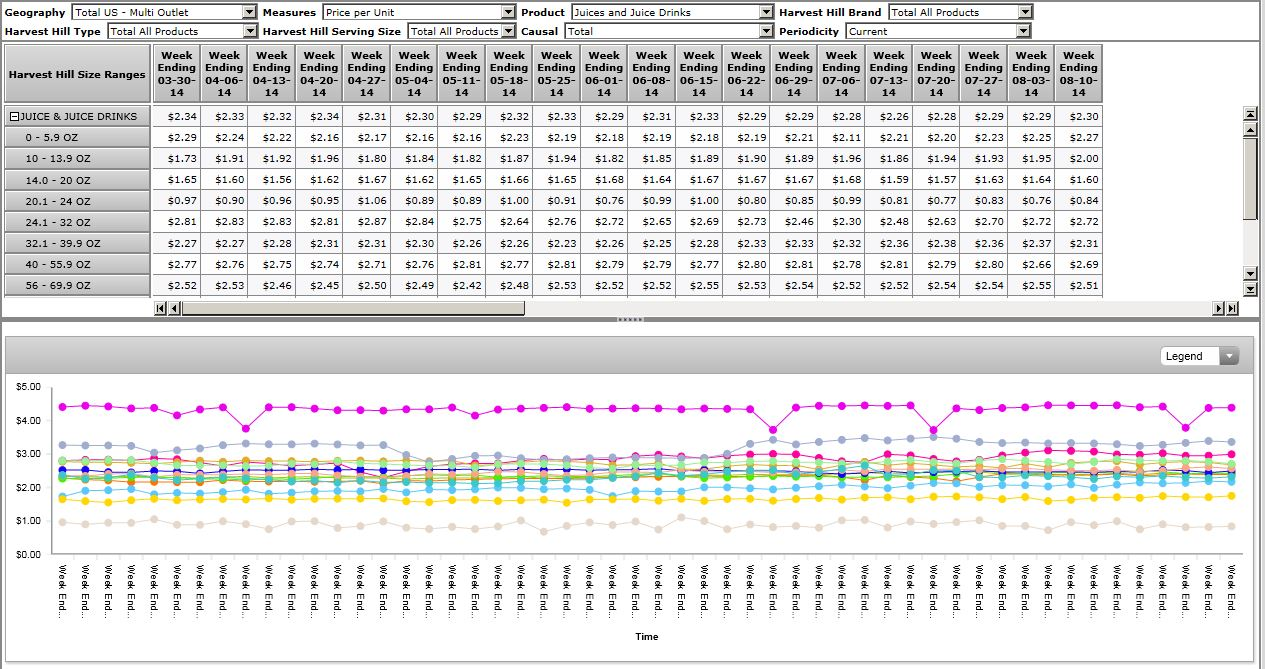Click the horizontal scrollbar thumb
This screenshot has width=1265, height=669.
click(352, 308)
